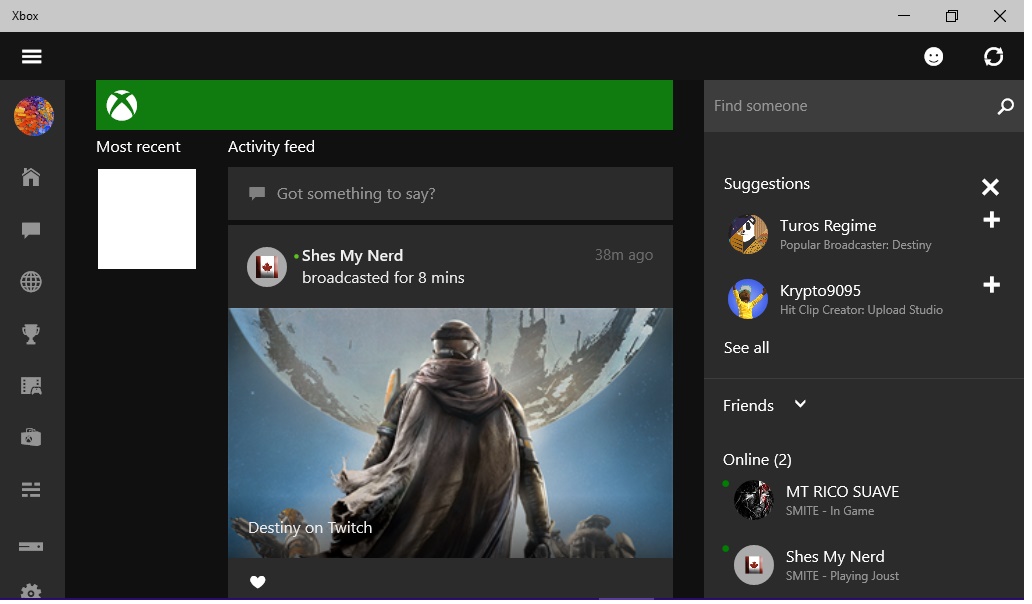Viewport: 1032px width, 604px height.
Task: Open Shes My Nerd avatar in friends list
Action: 754,565
